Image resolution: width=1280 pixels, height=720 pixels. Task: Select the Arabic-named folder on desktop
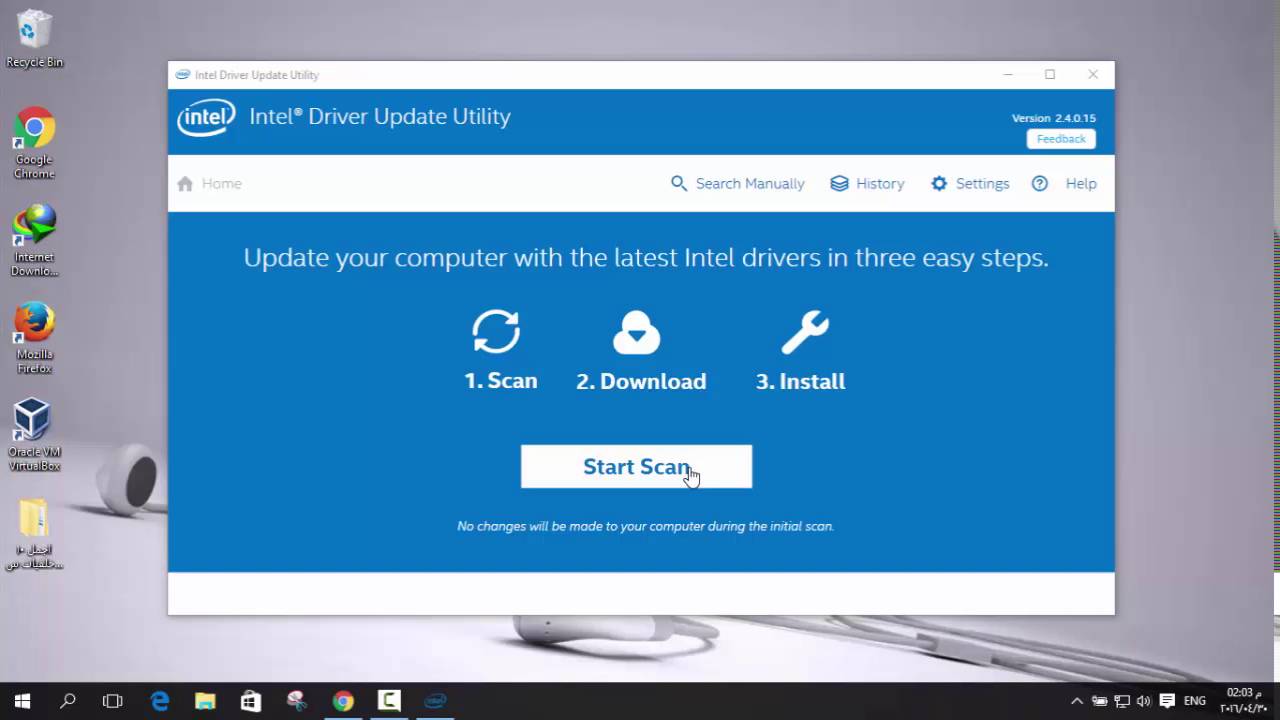[x=34, y=534]
